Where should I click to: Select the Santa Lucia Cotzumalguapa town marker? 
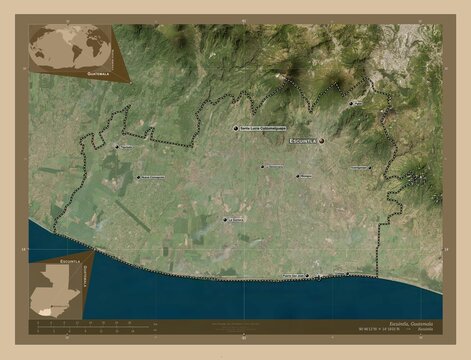(x=236, y=128)
